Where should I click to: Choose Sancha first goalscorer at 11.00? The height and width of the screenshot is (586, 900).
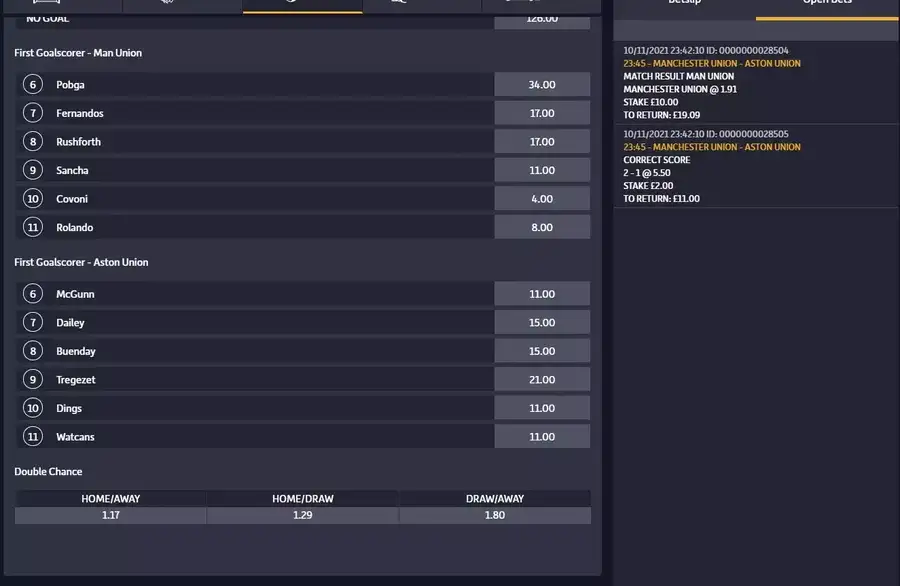tap(542, 170)
